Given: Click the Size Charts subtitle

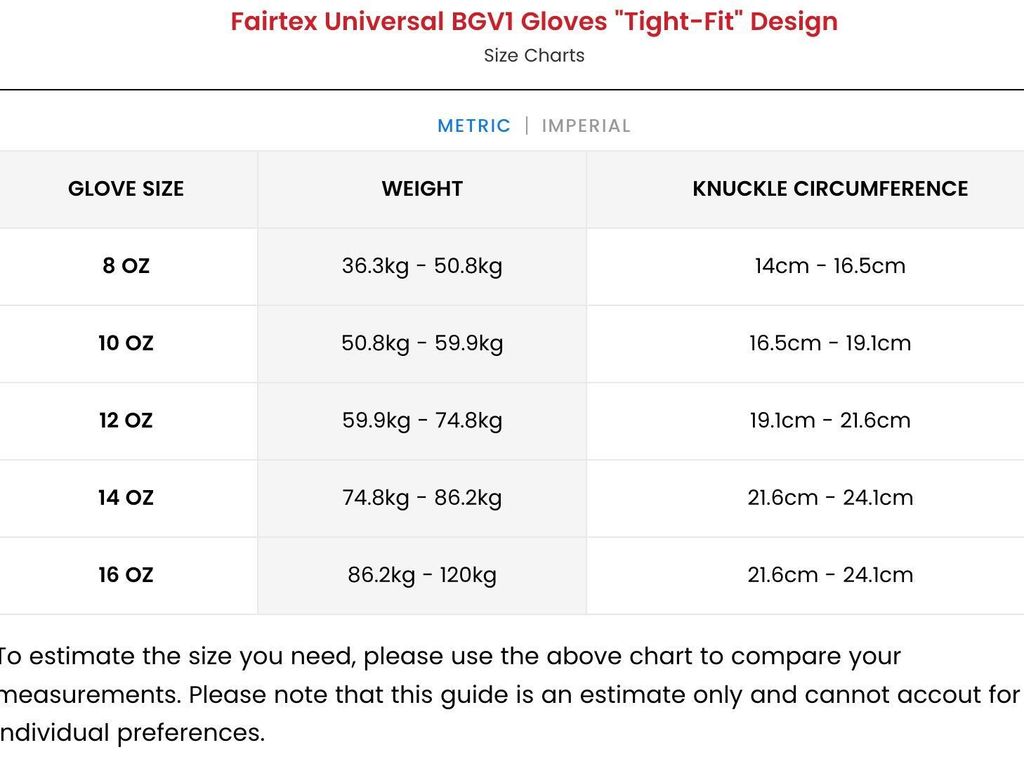Looking at the screenshot, I should tap(534, 56).
